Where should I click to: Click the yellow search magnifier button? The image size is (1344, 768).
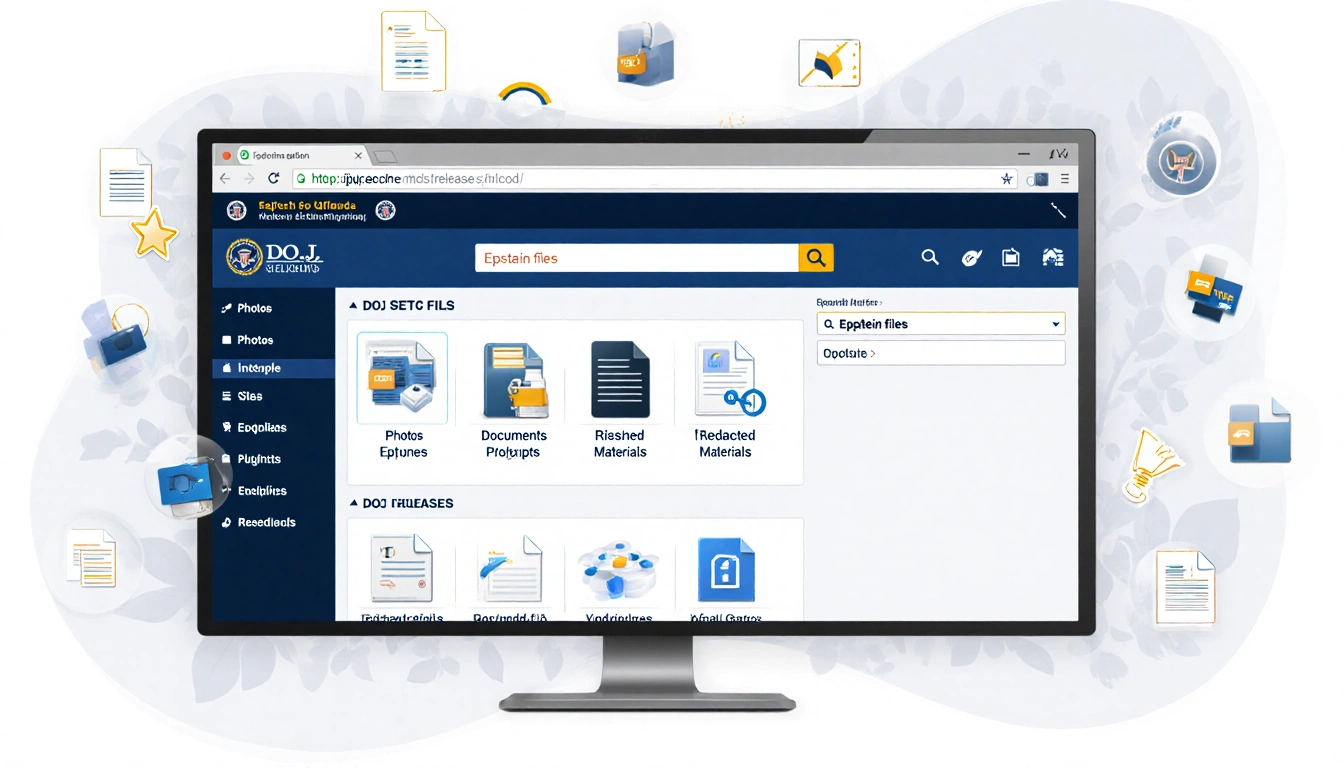coord(815,257)
